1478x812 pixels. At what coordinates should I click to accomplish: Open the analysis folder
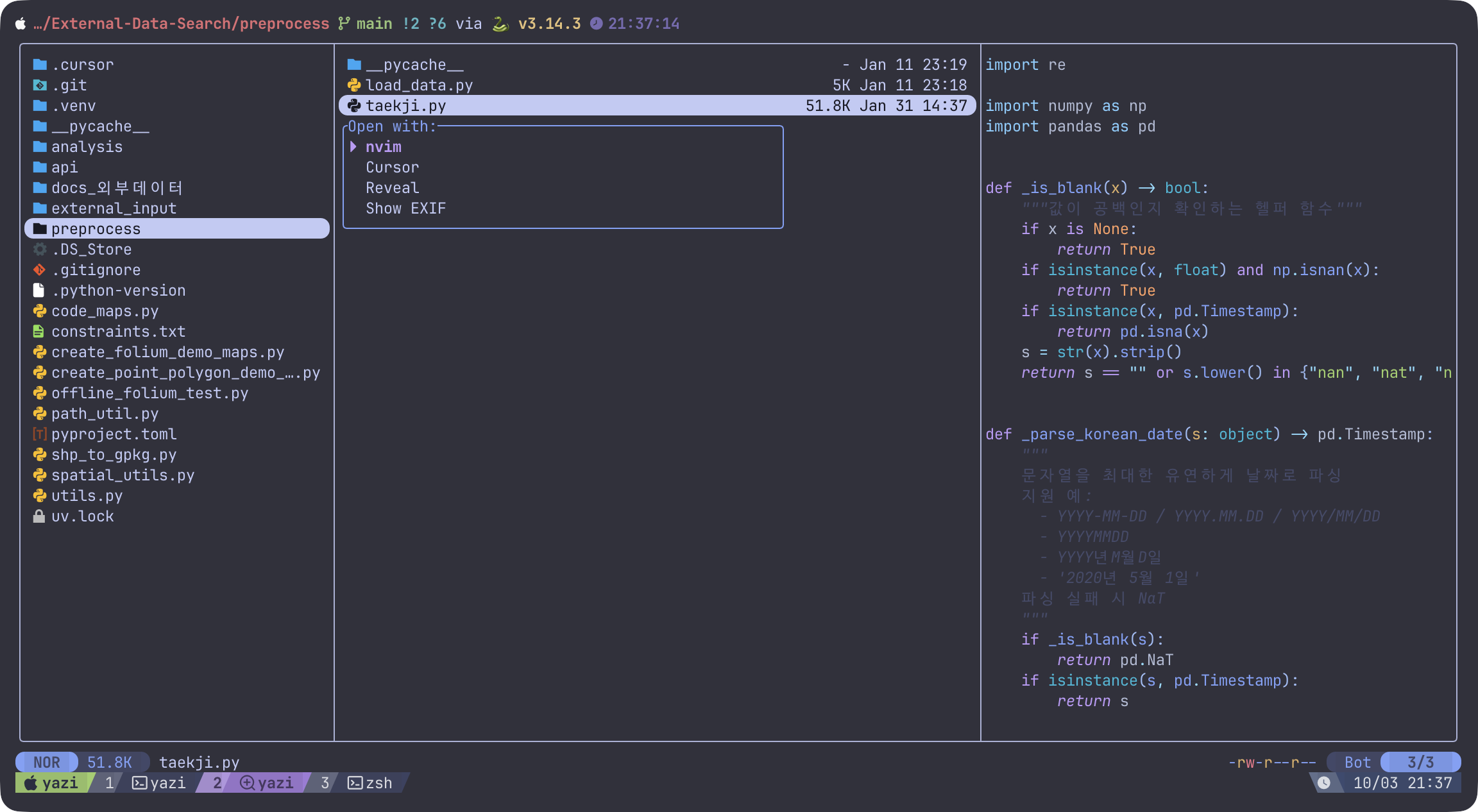click(x=87, y=147)
